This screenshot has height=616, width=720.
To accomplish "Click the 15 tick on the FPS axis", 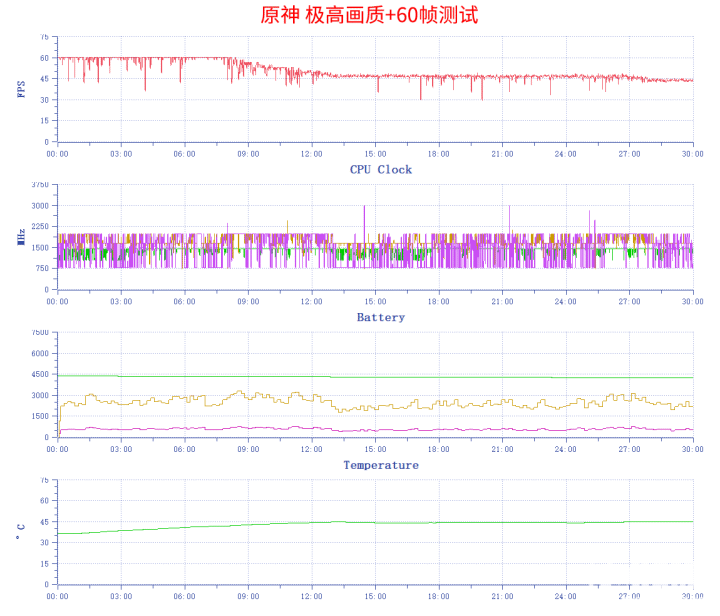I will tap(44, 121).
